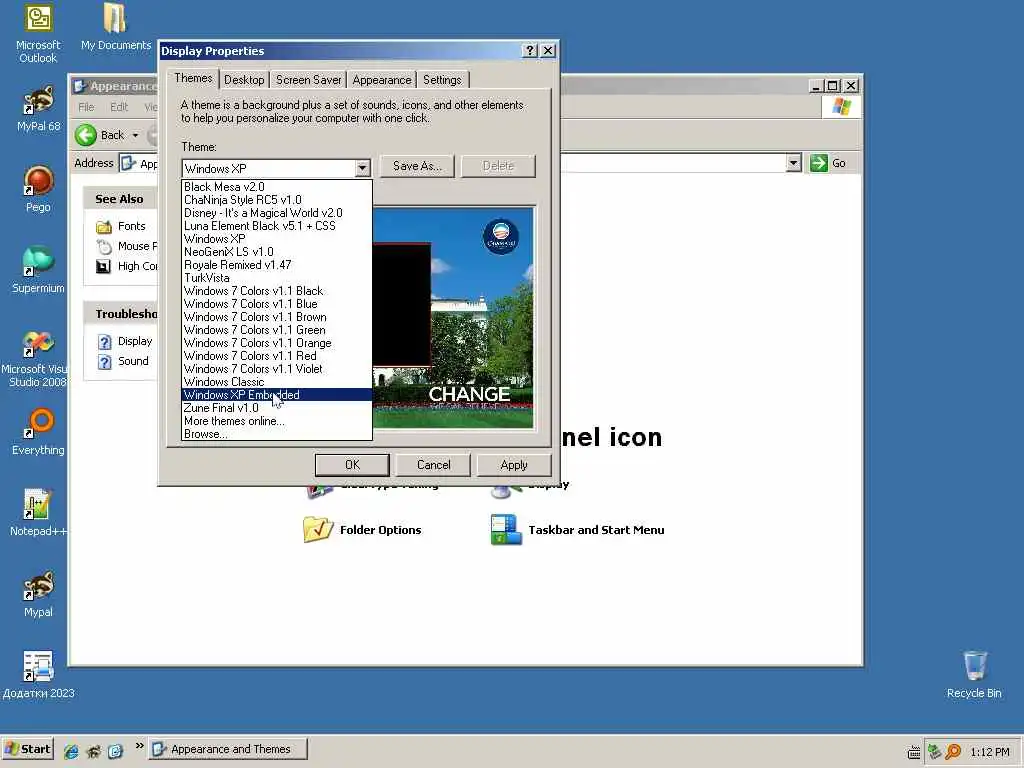Viewport: 1024px width, 768px height.
Task: Click Back arrow in Appearance window
Action: pyautogui.click(x=86, y=135)
